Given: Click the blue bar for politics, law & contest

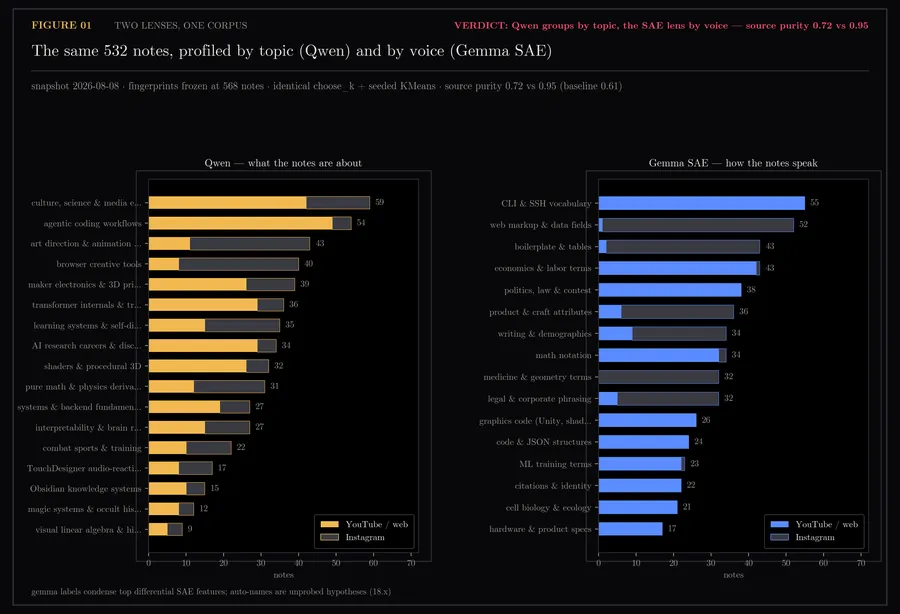Looking at the screenshot, I should [x=670, y=290].
